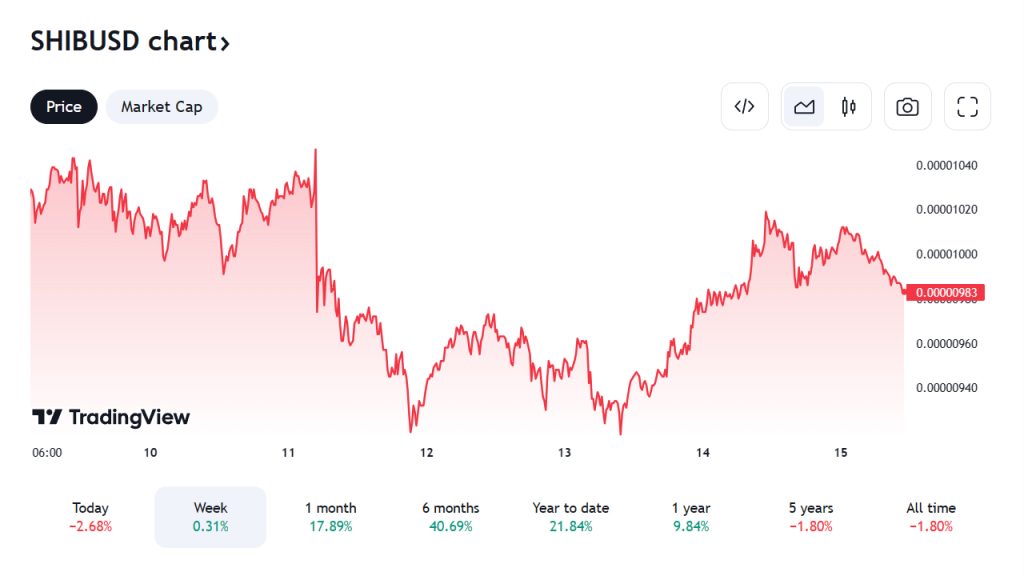Select the 6 months time range

(x=450, y=517)
